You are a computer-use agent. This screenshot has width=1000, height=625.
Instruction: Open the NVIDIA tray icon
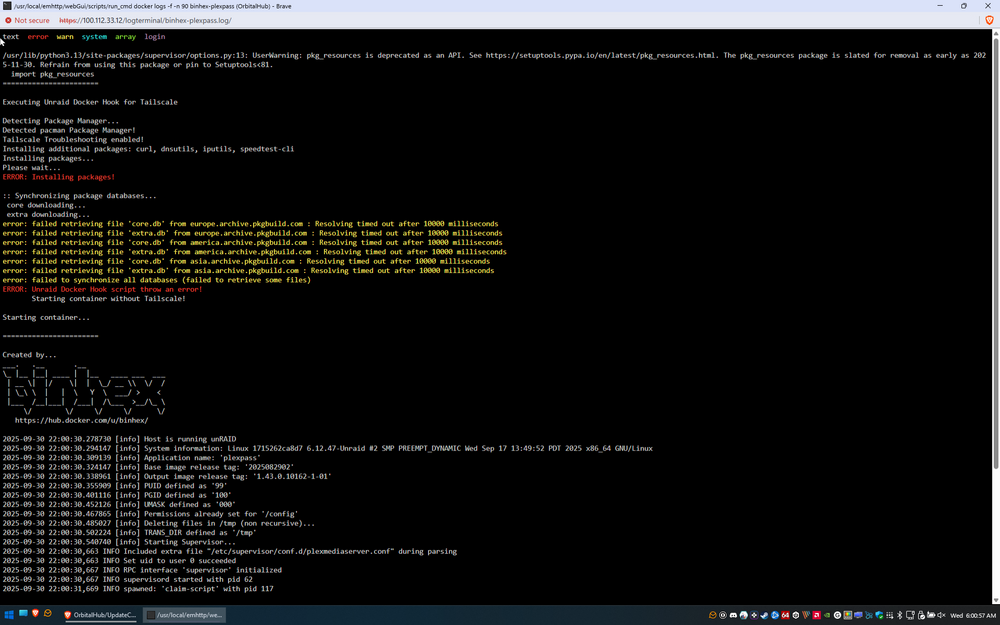point(827,615)
